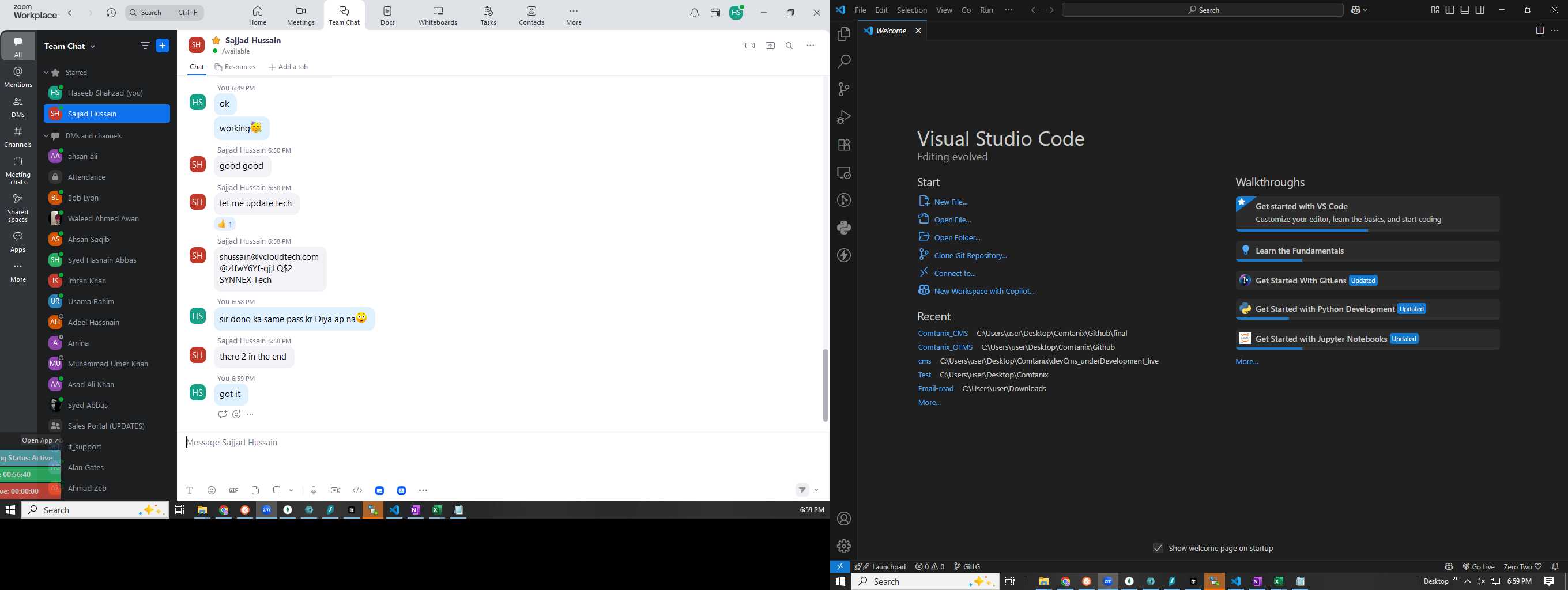
Task: Open the File menu in VS Code
Action: (x=860, y=10)
